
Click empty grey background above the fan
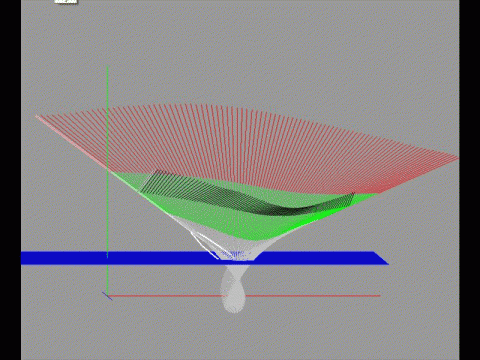click(240, 50)
